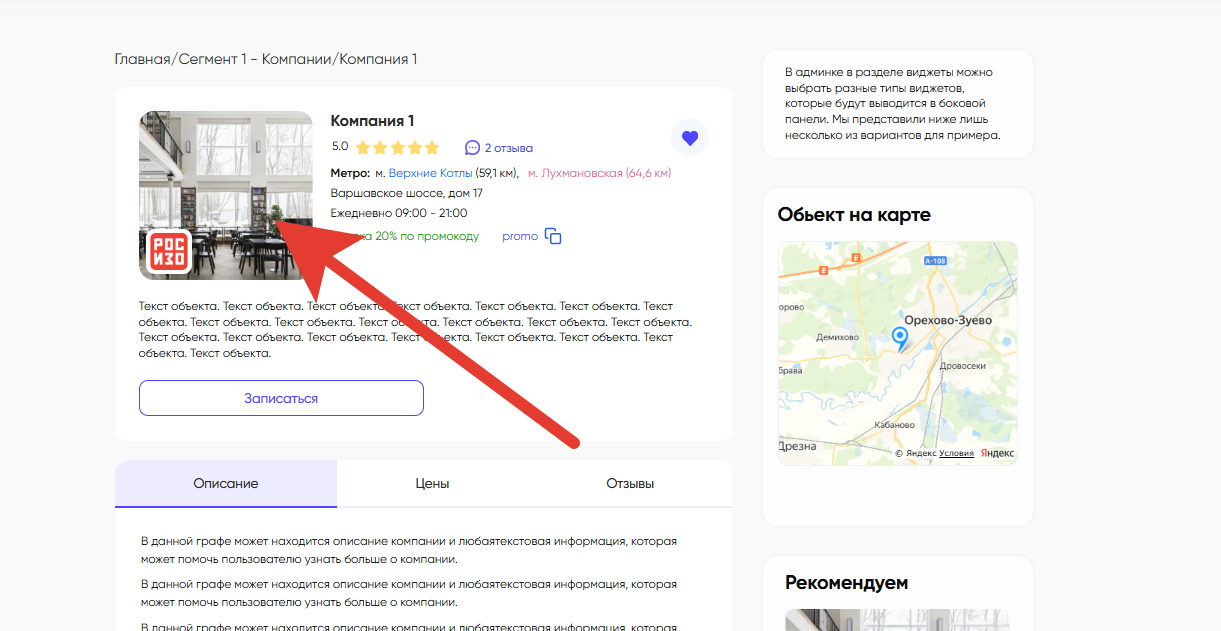
Task: Go to Главная in the breadcrumb
Action: coord(142,59)
